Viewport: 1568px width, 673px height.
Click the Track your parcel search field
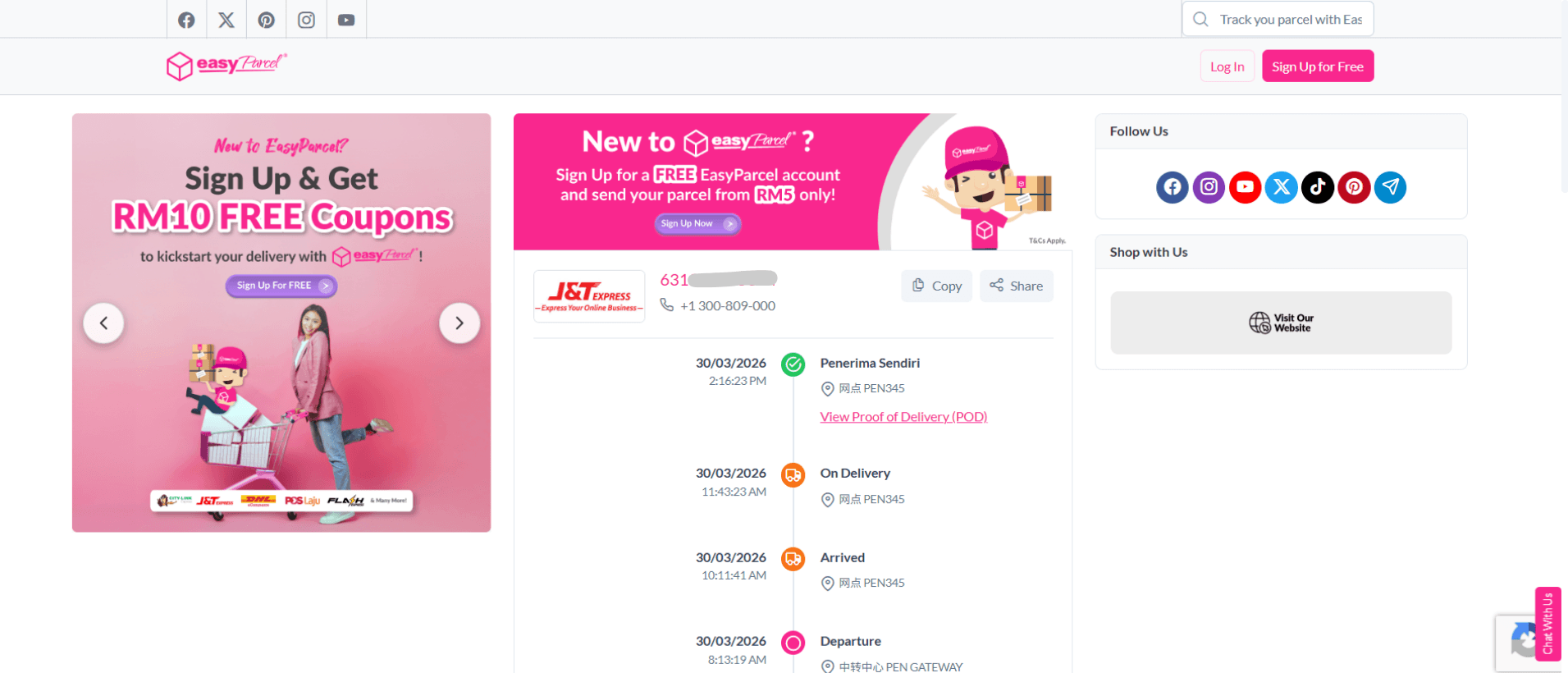tap(1278, 19)
